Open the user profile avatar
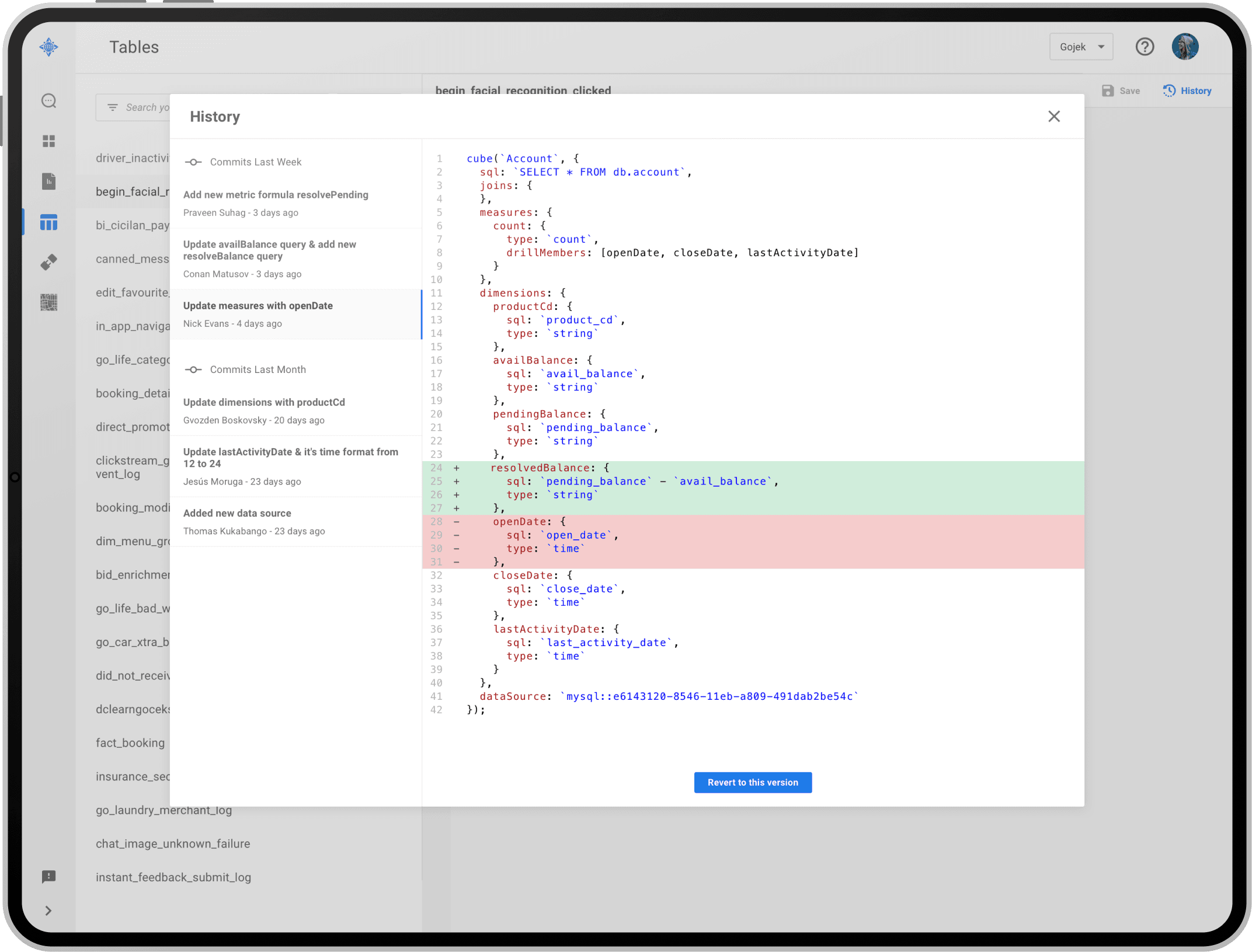 (x=1185, y=47)
